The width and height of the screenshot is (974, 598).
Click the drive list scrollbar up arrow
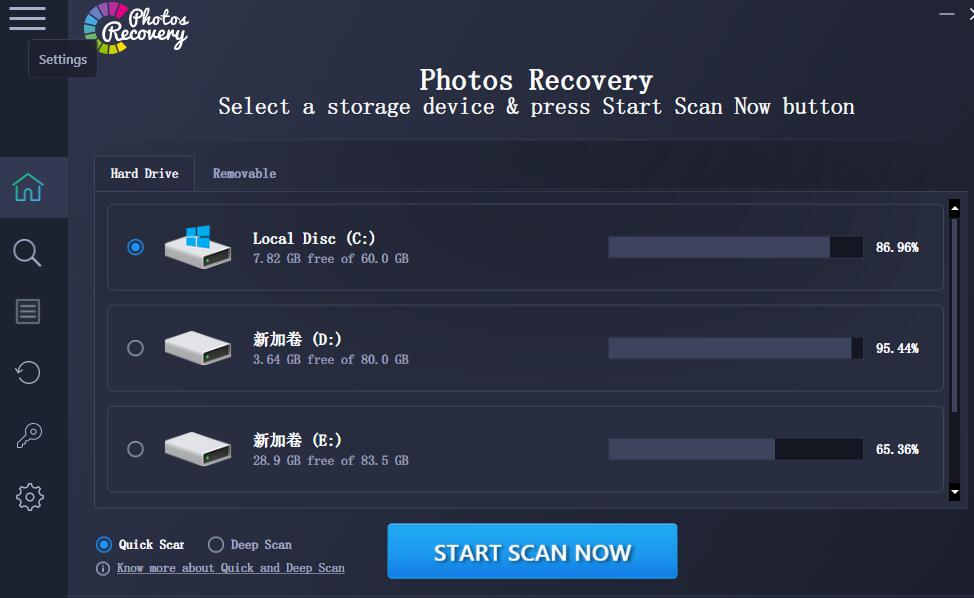(955, 209)
